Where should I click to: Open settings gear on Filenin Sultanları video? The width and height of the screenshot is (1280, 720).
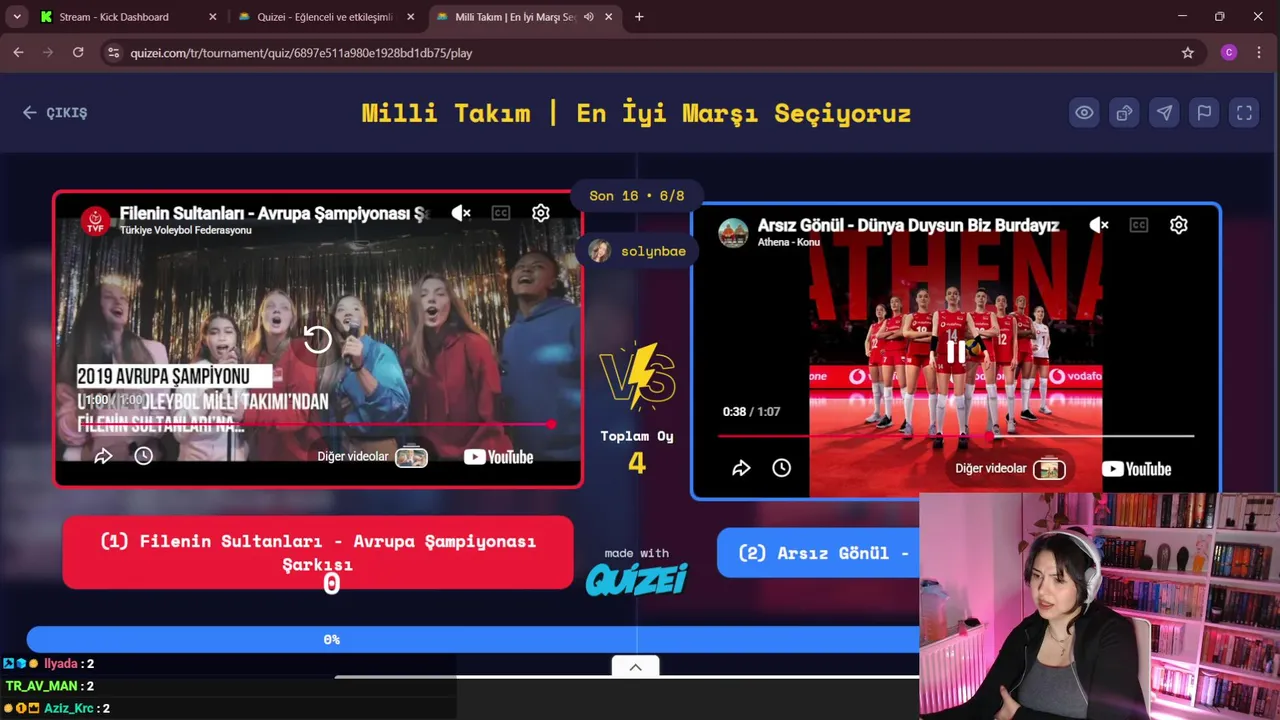[x=541, y=213]
